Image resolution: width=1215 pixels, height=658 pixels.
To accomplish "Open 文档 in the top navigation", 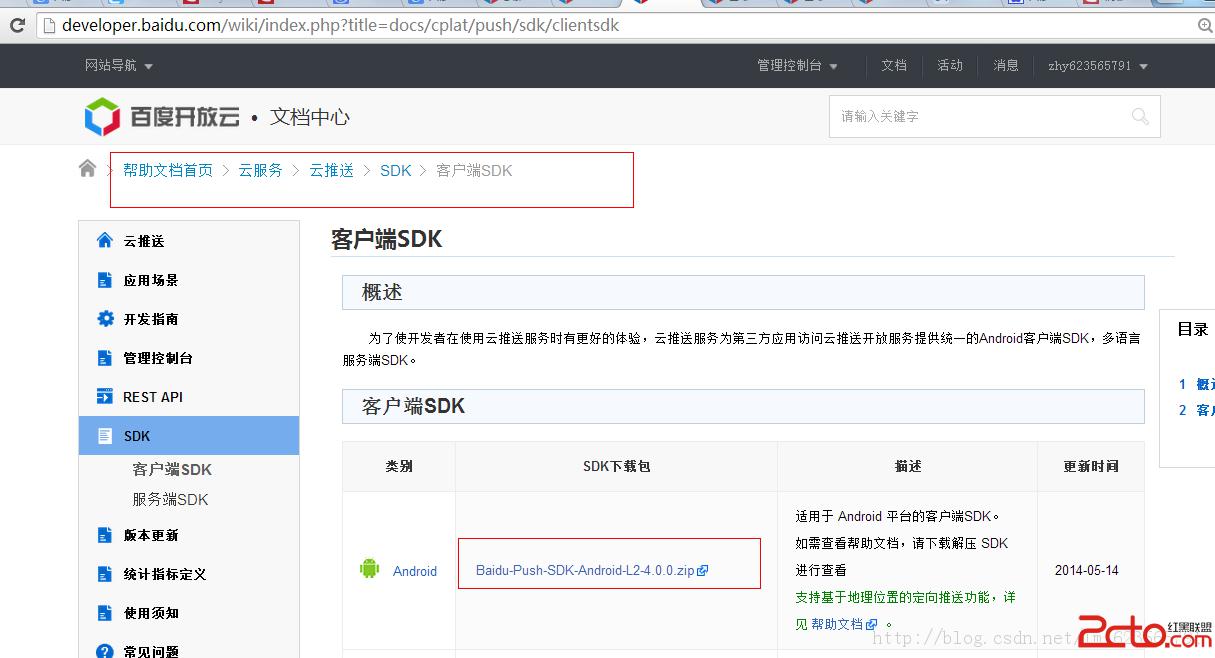I will click(x=894, y=66).
